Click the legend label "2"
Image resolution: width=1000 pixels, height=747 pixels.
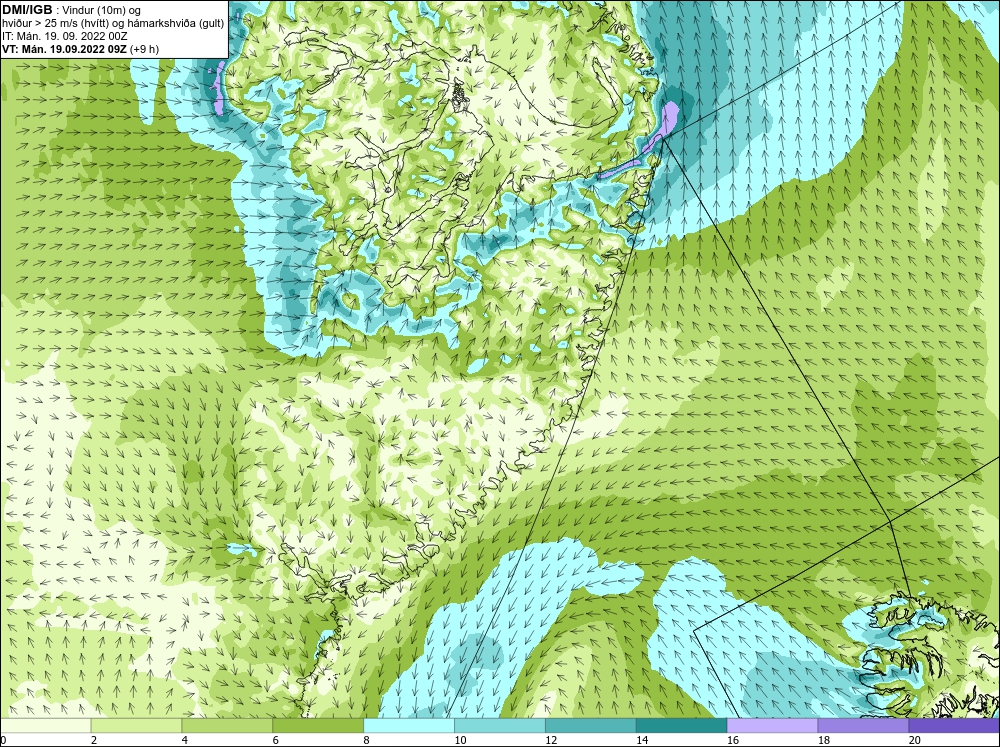click(x=94, y=740)
